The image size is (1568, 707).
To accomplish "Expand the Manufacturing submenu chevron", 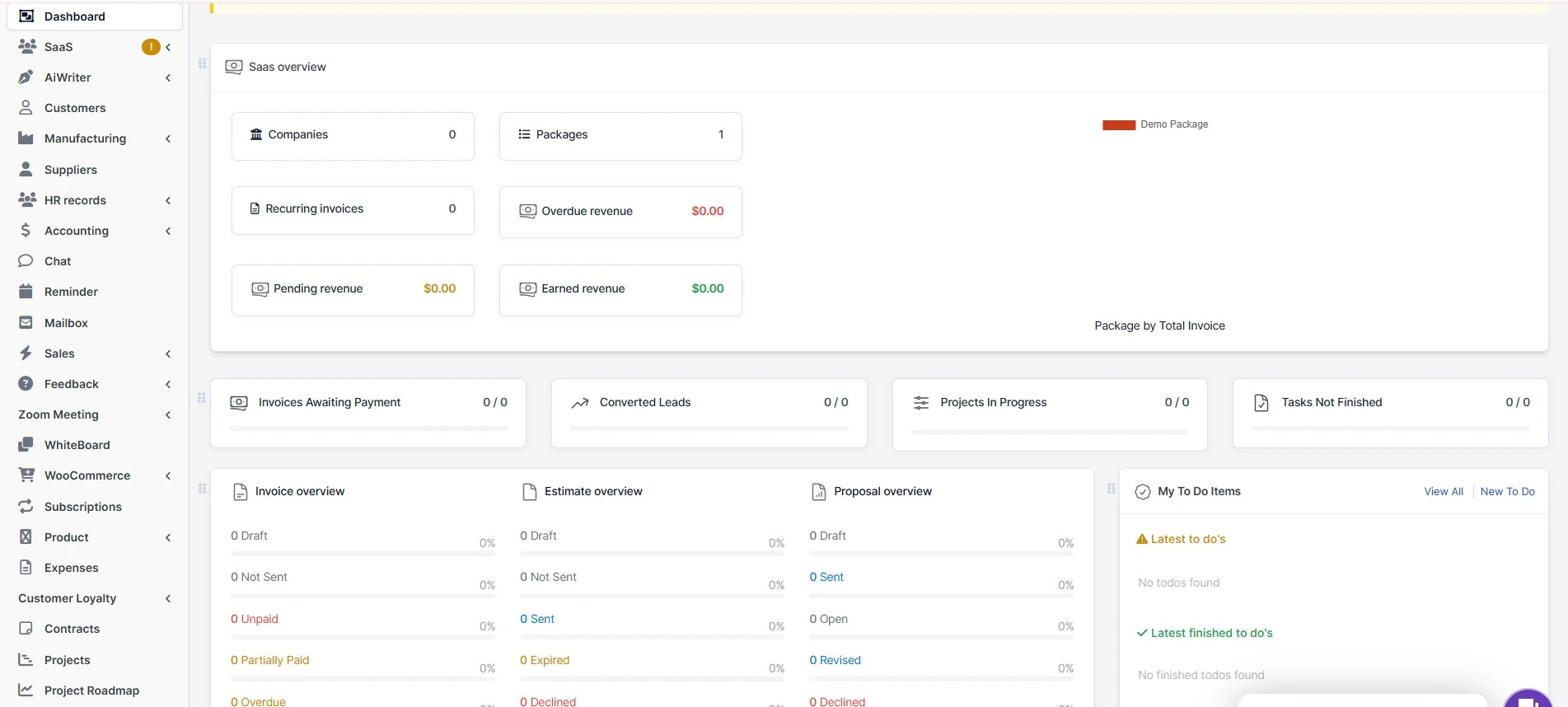I will pos(168,139).
